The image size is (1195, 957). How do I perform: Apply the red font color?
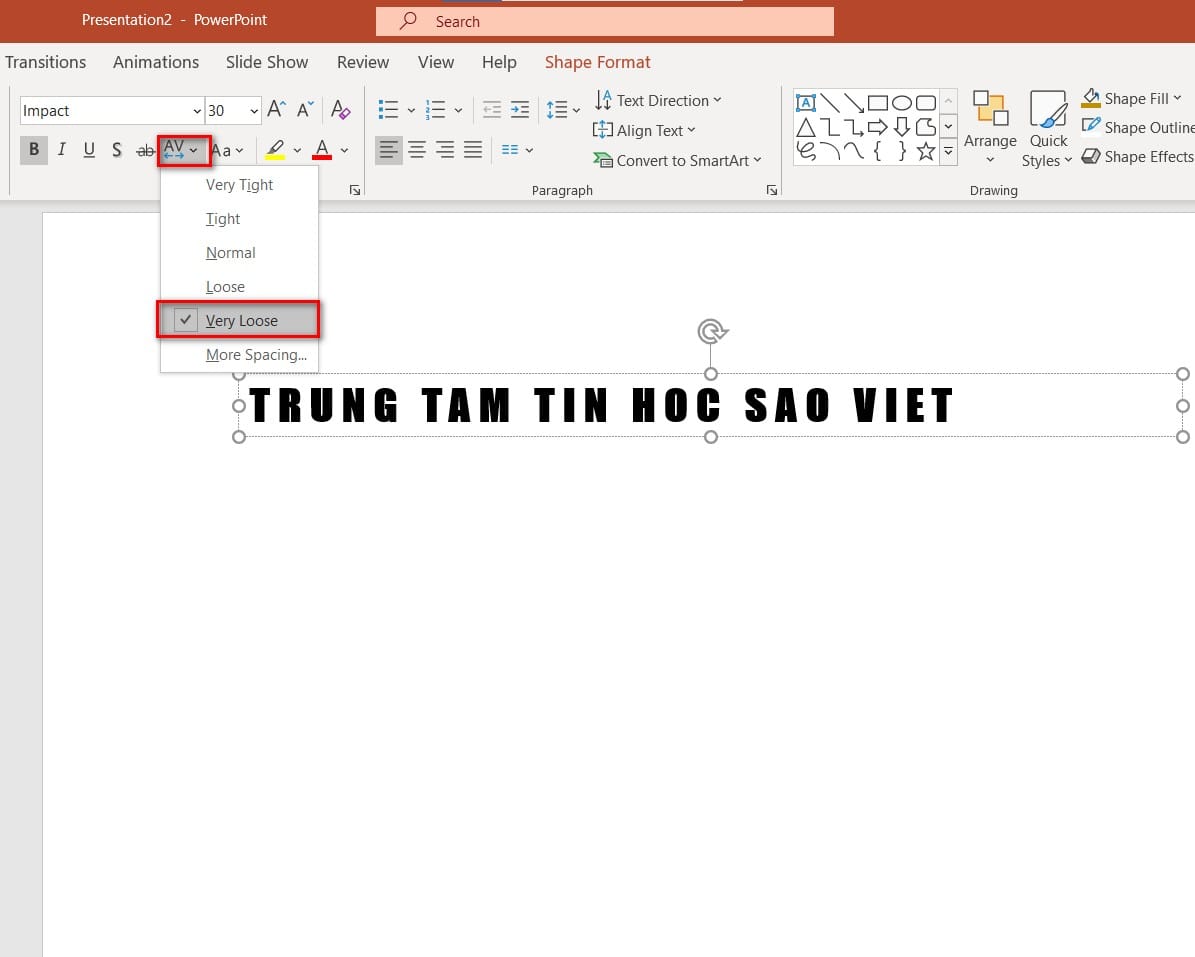pyautogui.click(x=322, y=150)
